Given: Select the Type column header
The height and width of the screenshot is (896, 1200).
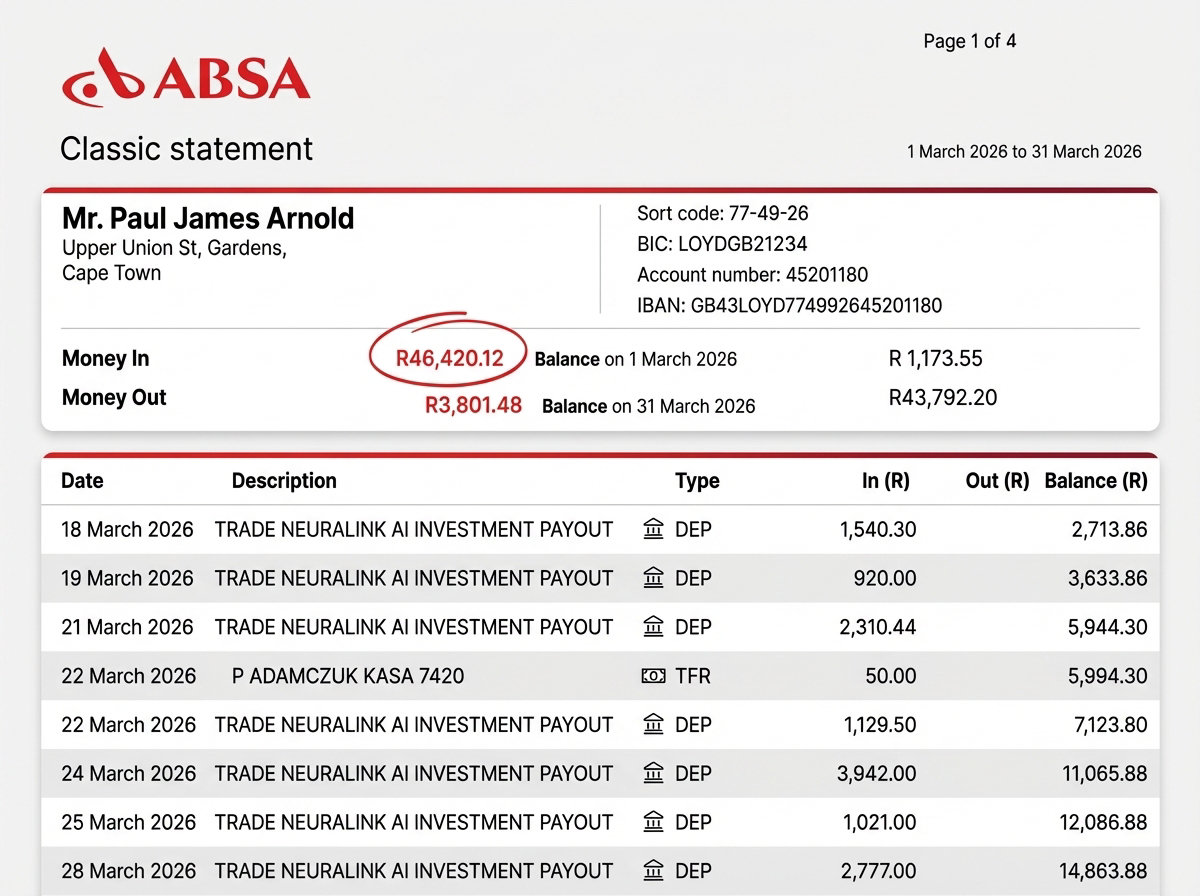Looking at the screenshot, I should pyautogui.click(x=697, y=481).
